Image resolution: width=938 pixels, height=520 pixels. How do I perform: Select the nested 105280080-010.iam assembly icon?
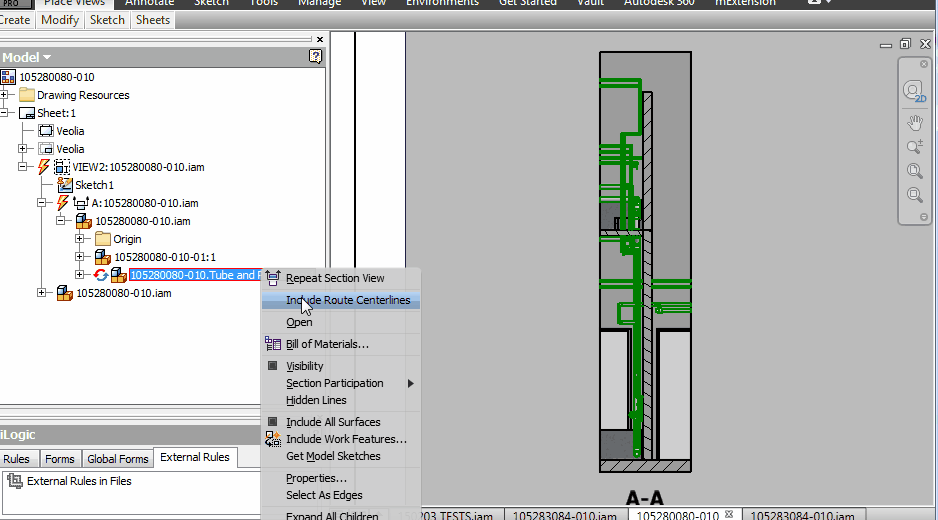tap(84, 221)
